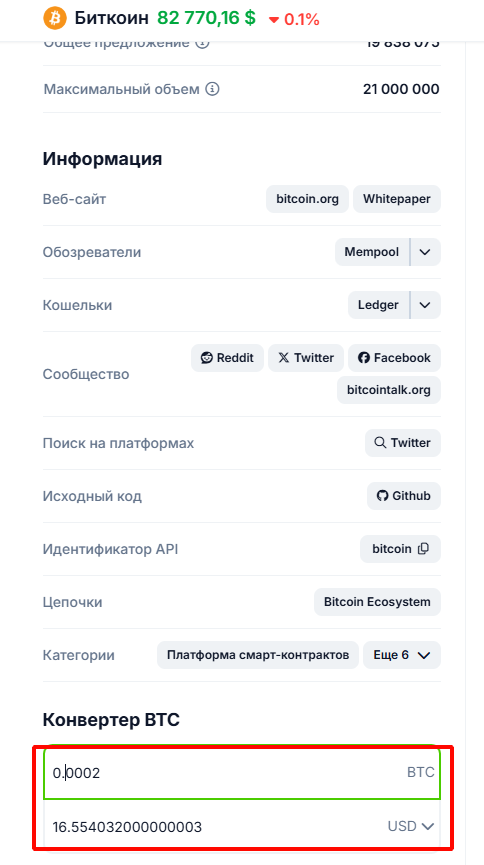Open the Whitepaper link
This screenshot has width=484, height=865.
click(397, 199)
